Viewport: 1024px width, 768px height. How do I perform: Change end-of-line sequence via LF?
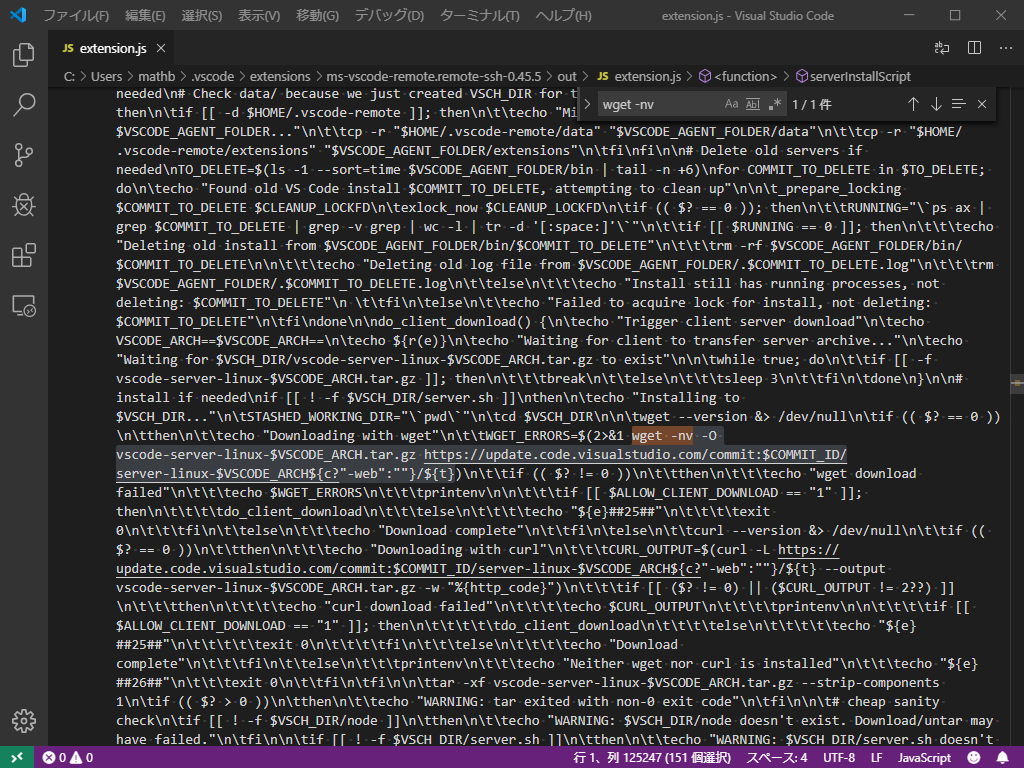coord(876,758)
